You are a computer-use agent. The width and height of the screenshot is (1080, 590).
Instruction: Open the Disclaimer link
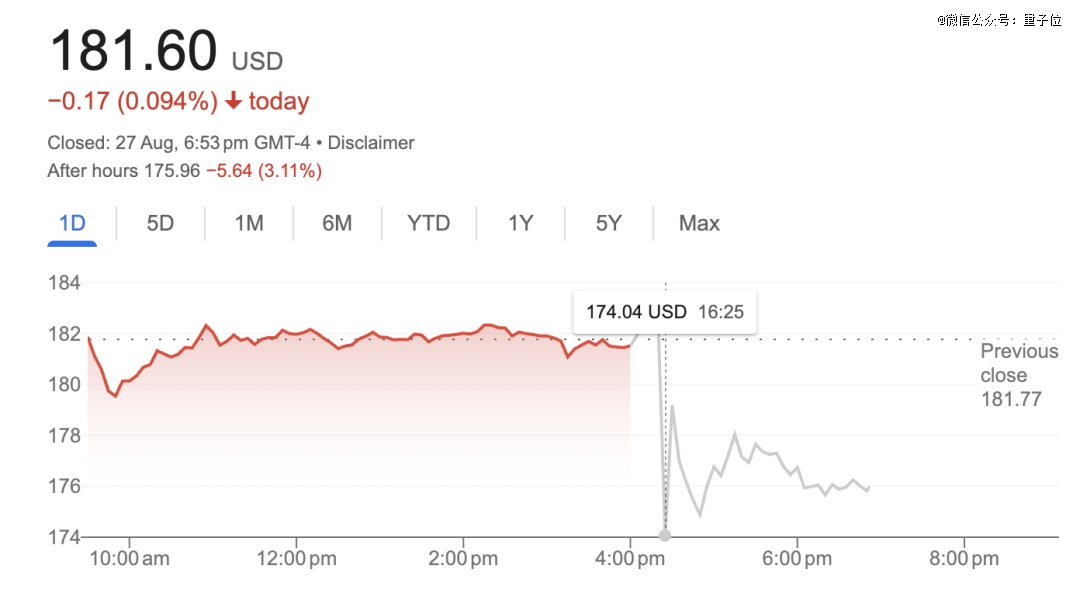(371, 143)
